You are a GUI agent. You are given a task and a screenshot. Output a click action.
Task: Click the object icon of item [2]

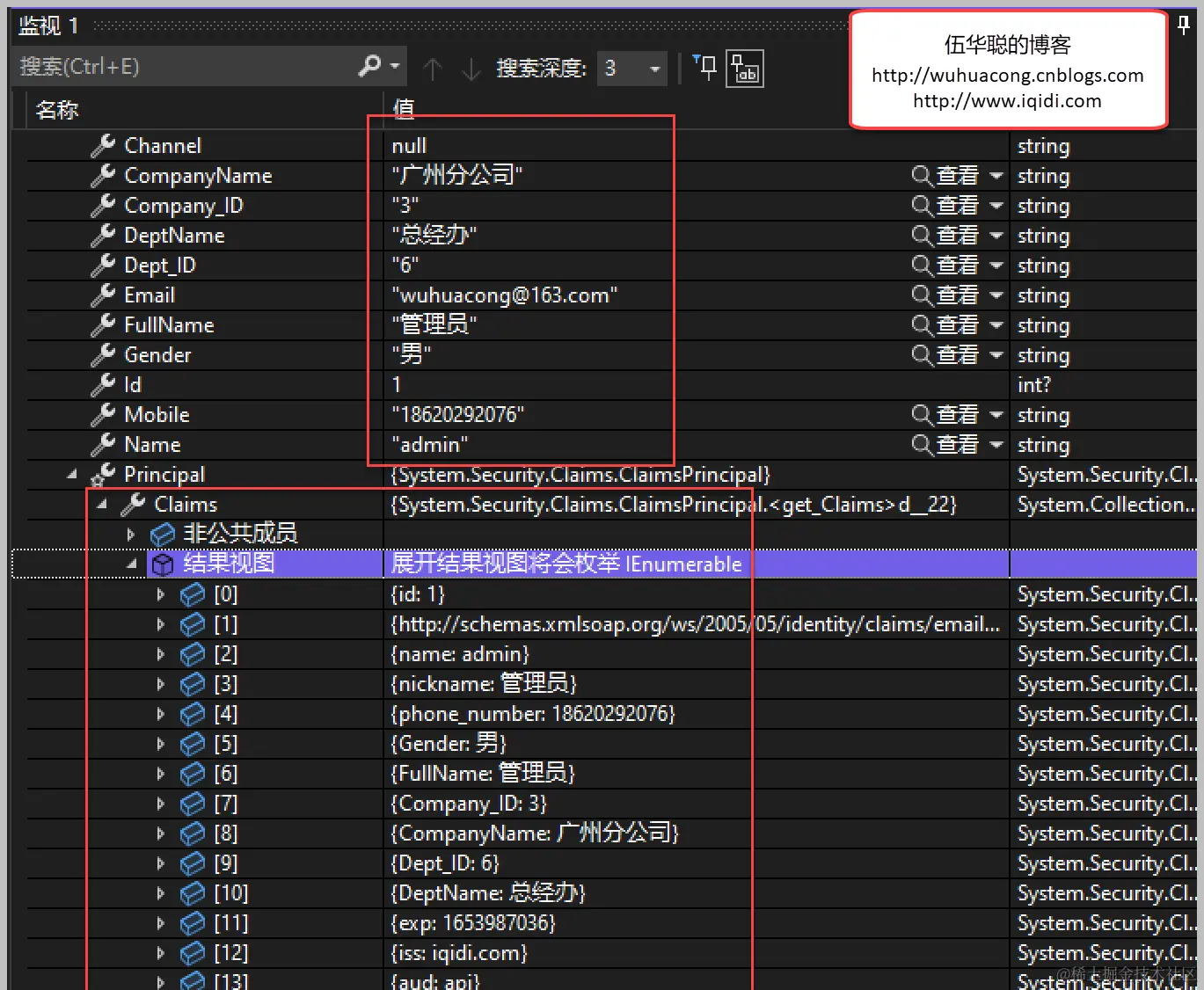(x=193, y=655)
